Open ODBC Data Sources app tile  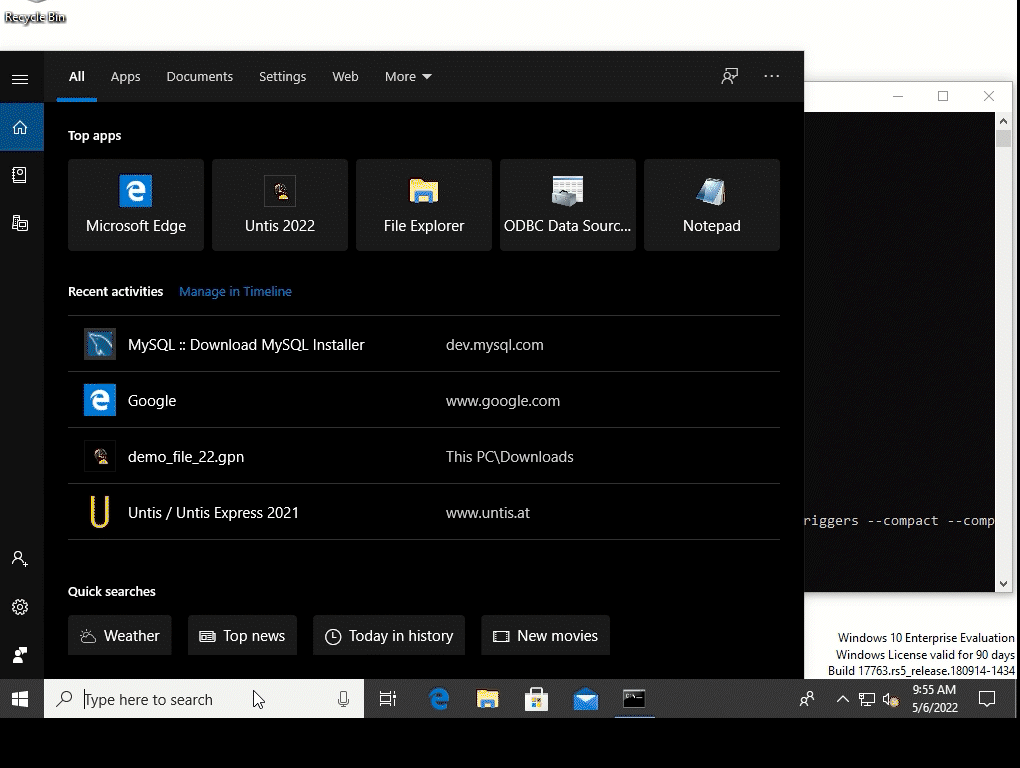[x=567, y=205]
